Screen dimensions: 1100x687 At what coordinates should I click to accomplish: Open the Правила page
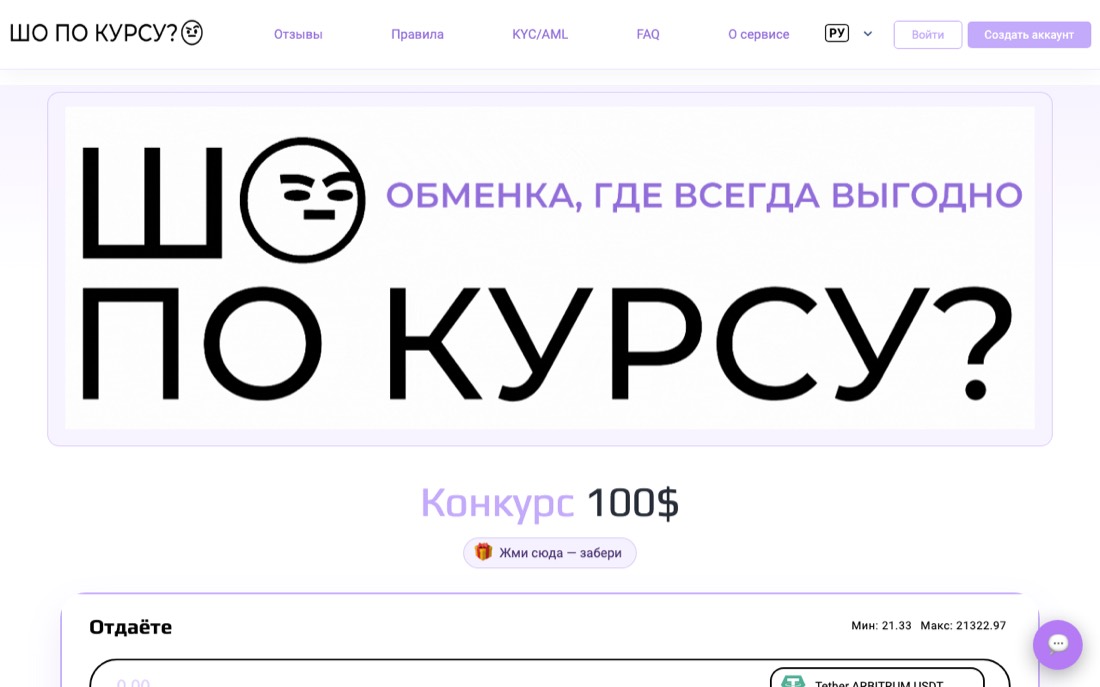[x=417, y=34]
